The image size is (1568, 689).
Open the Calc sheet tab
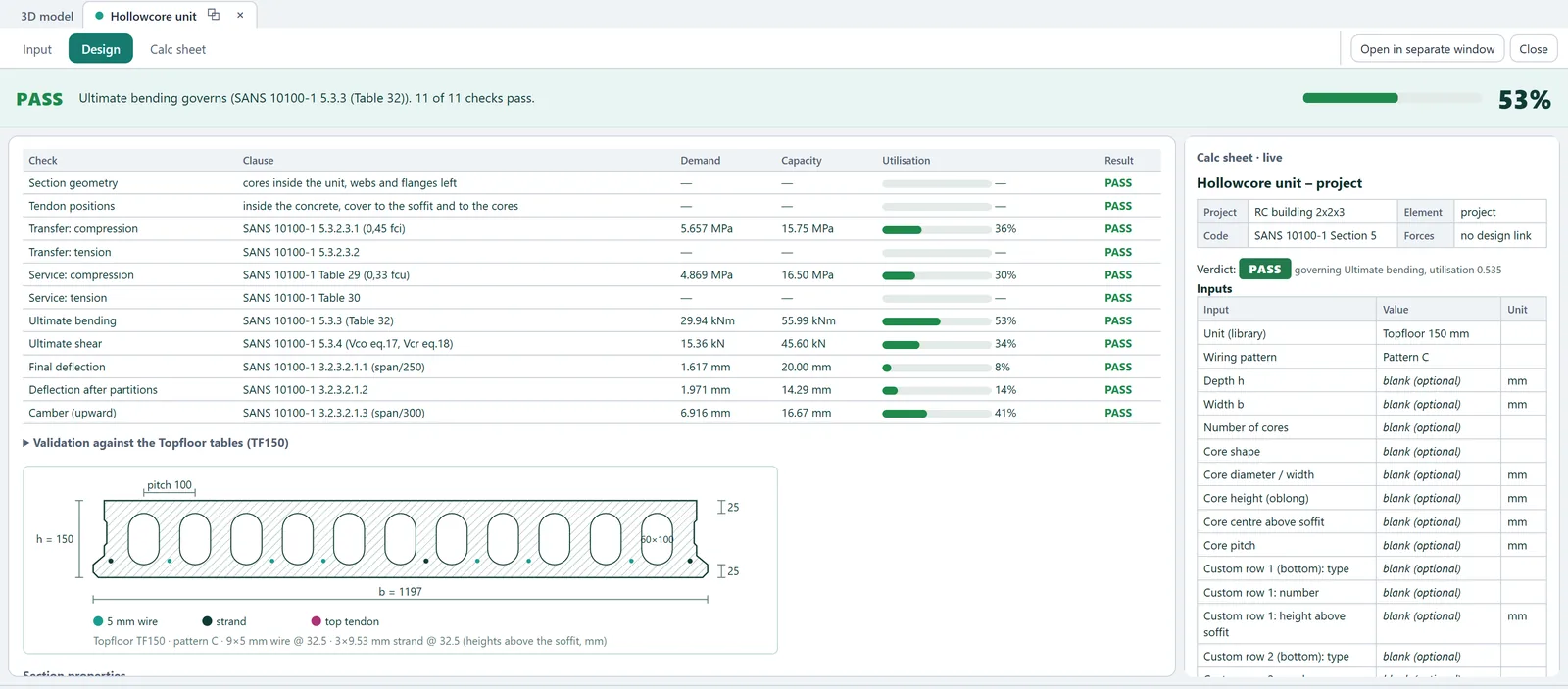pos(177,49)
